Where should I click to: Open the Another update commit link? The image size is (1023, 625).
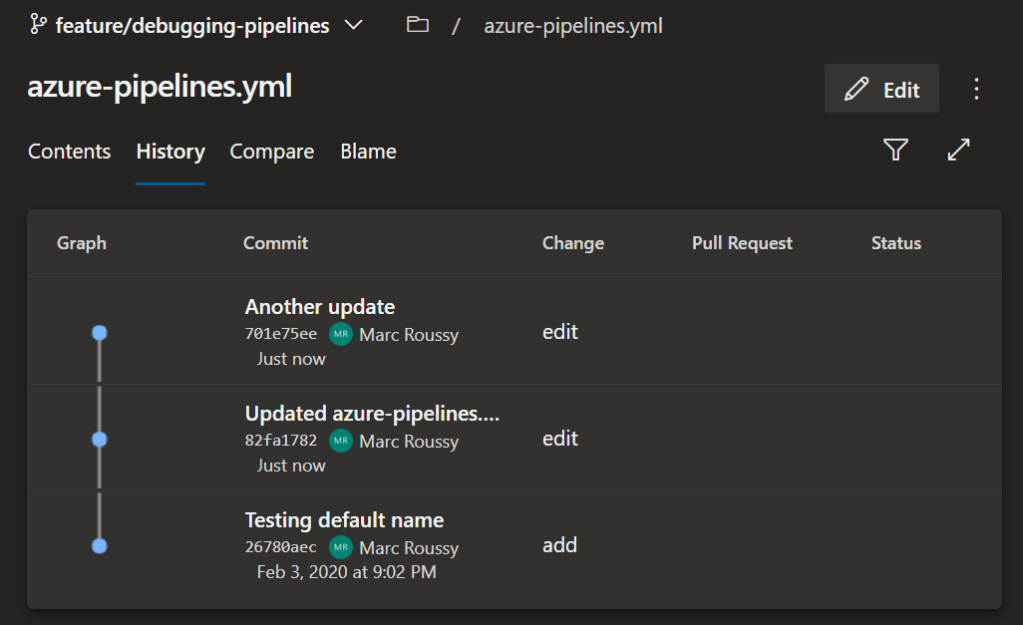point(320,307)
